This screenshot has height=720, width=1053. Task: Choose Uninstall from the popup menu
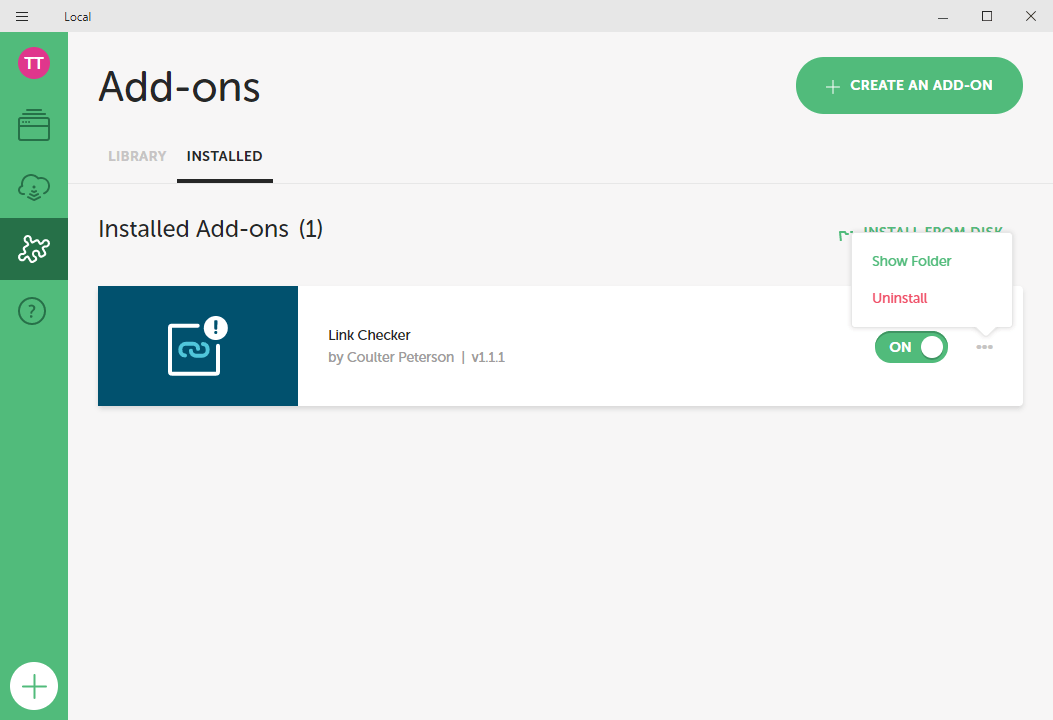pos(899,298)
